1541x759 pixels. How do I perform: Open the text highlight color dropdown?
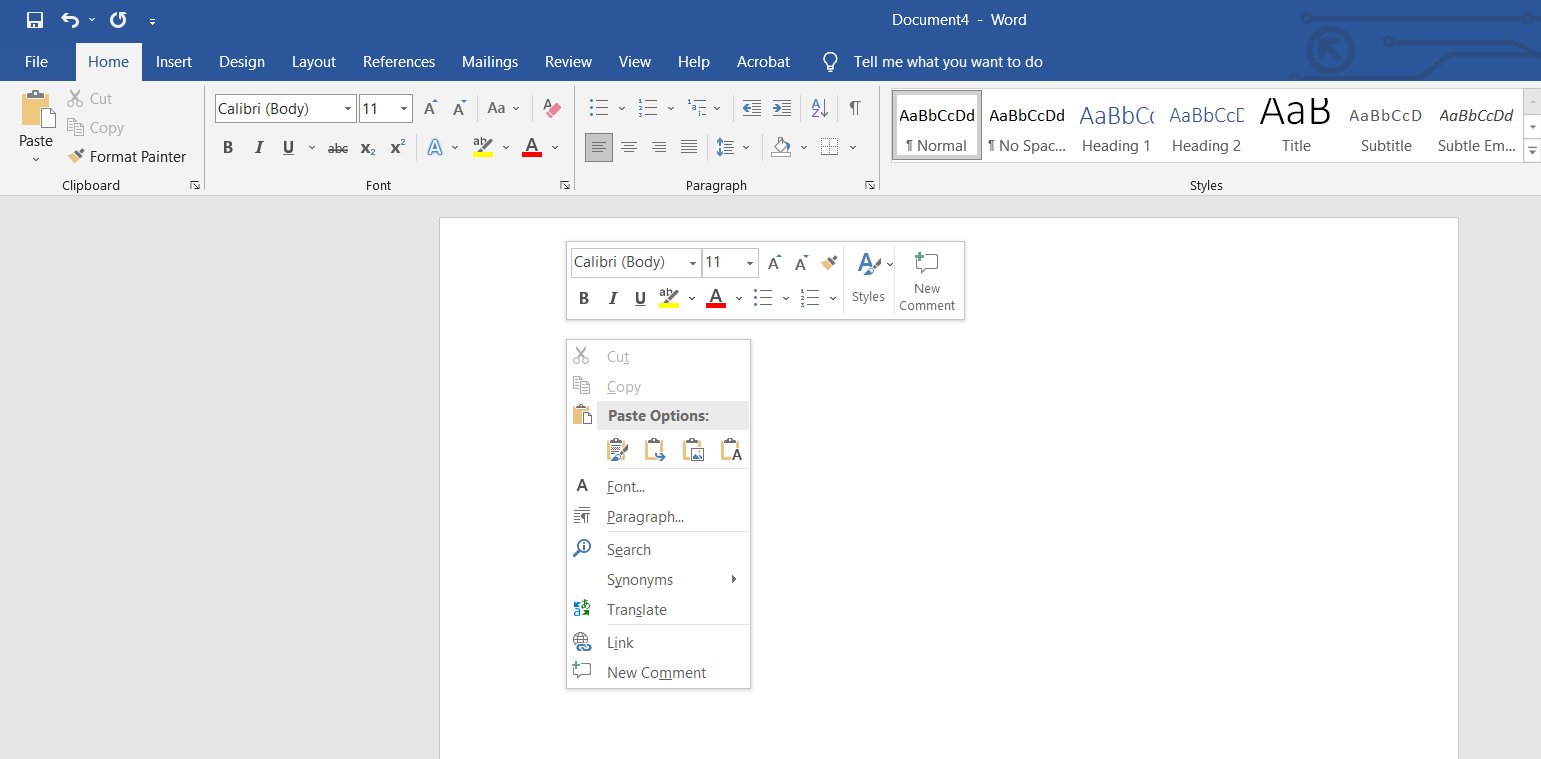coord(506,147)
